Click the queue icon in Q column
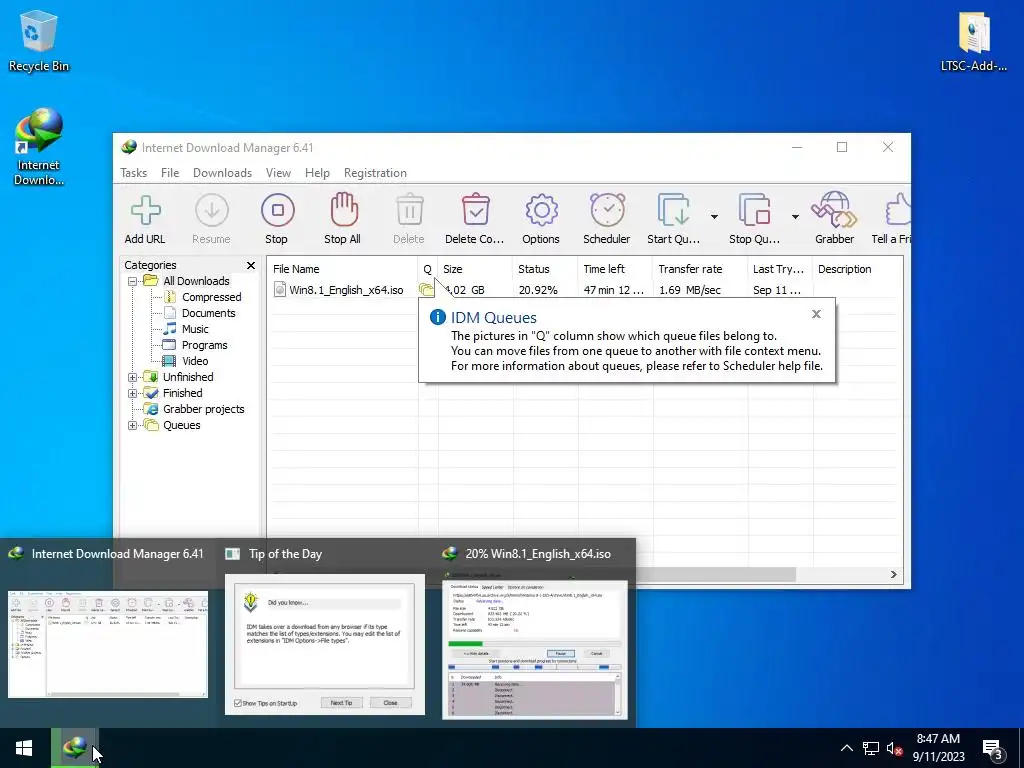The height and width of the screenshot is (768, 1024). point(426,289)
